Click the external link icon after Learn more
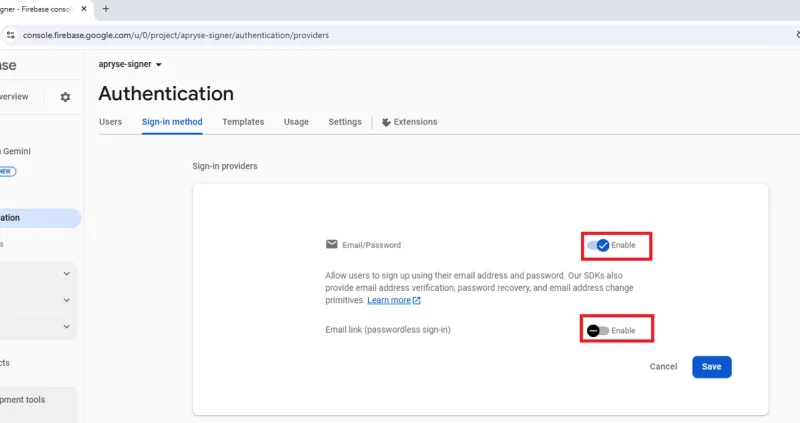 click(x=416, y=301)
